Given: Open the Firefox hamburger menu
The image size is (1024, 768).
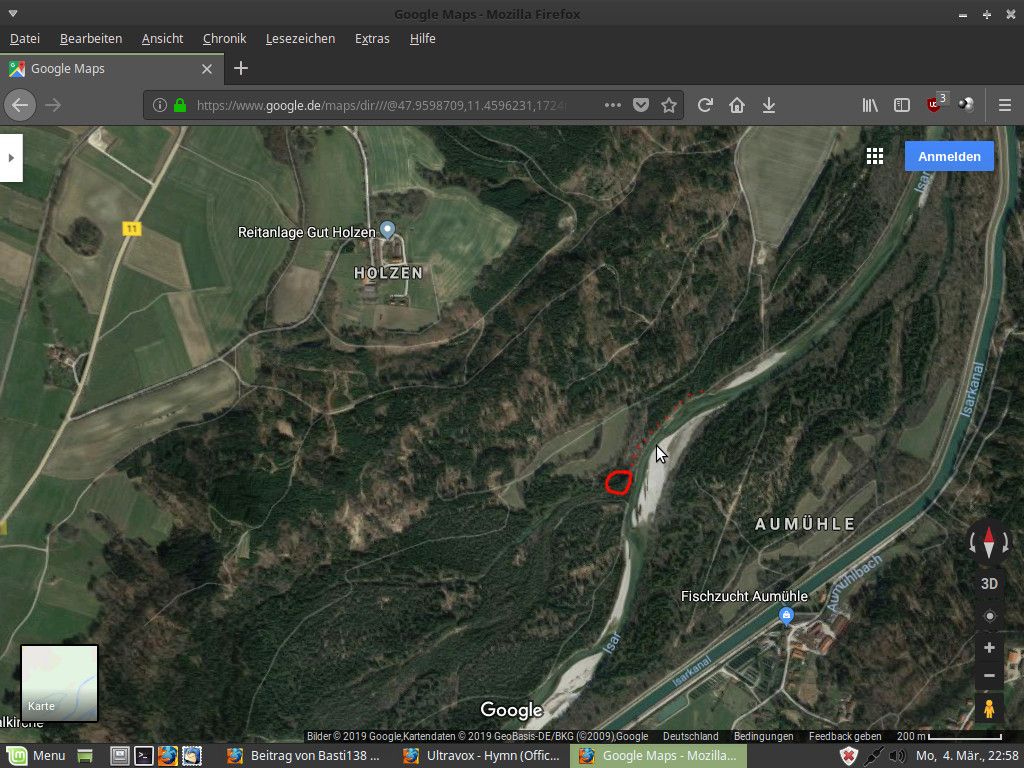Looking at the screenshot, I should (1005, 105).
